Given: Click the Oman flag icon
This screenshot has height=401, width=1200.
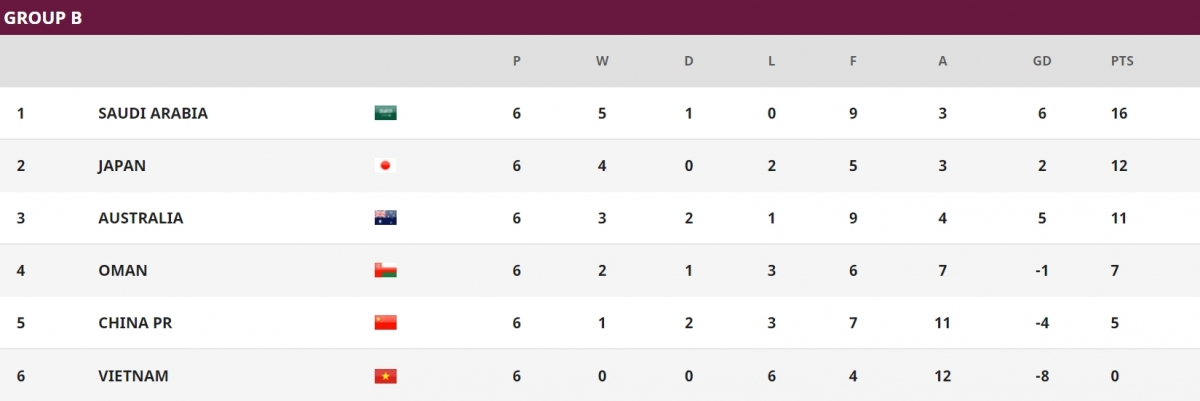Looking at the screenshot, I should click(385, 271).
